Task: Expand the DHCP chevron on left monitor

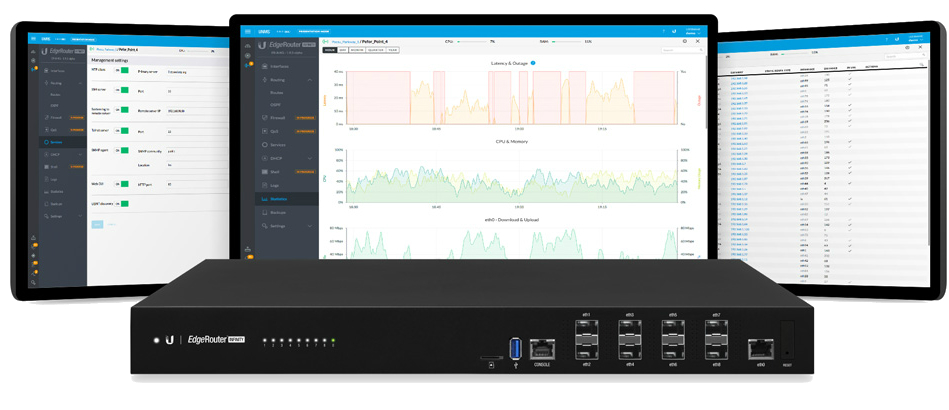Action: (80, 154)
